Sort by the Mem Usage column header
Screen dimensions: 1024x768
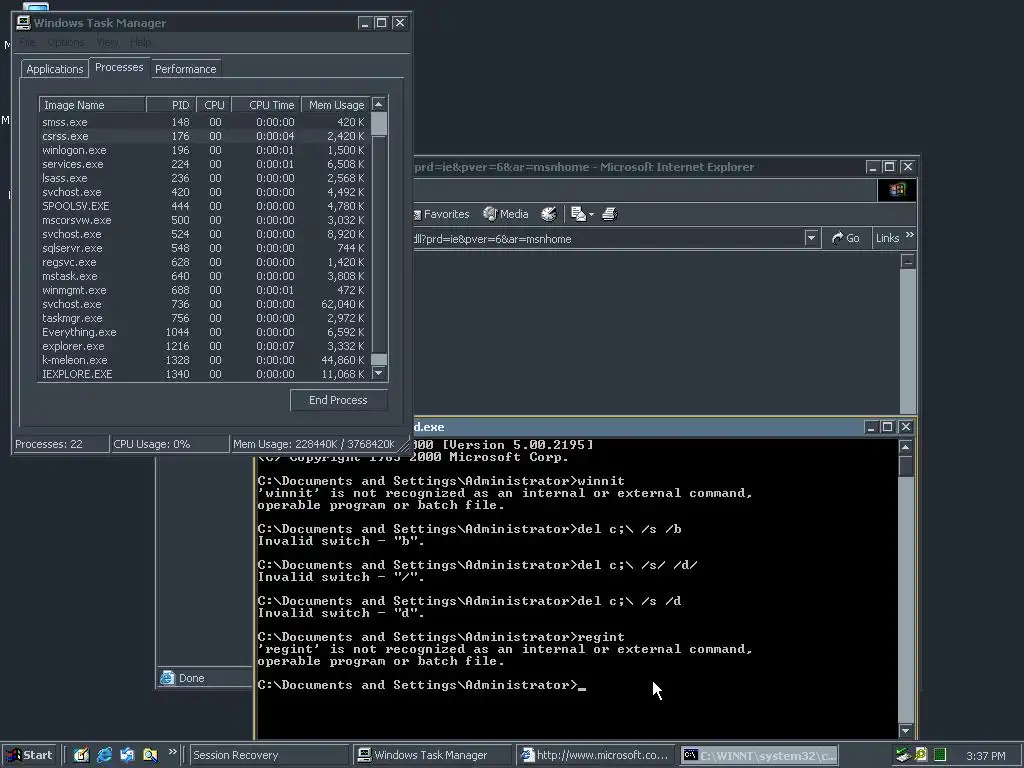click(x=336, y=105)
